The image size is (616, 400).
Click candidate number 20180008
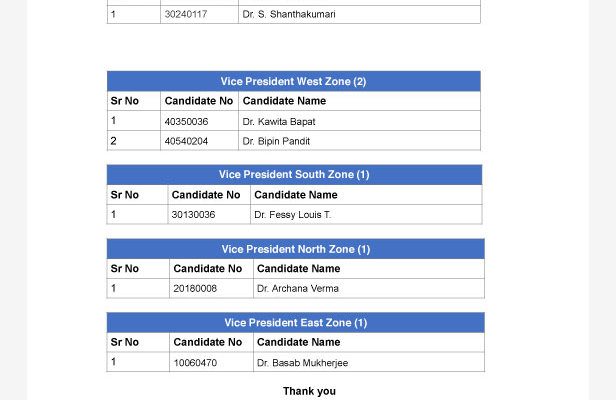[x=195, y=288]
